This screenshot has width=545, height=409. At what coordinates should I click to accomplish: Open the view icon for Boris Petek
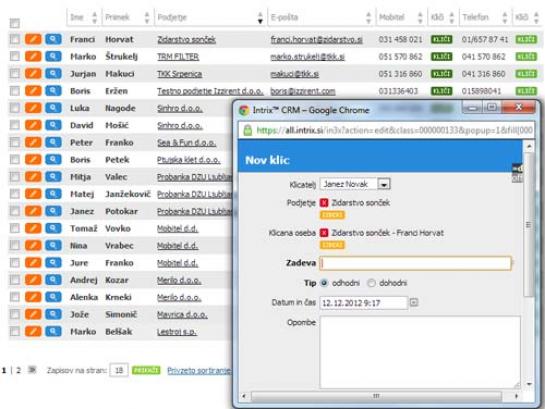click(53, 159)
